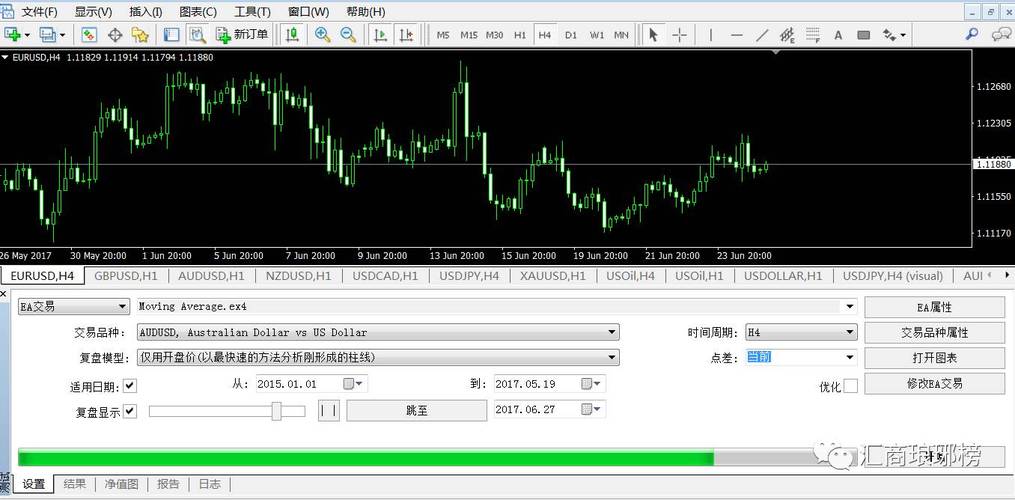The image size is (1015, 500).
Task: Toggle the 复盘显示 checkbox
Action: pyautogui.click(x=130, y=411)
